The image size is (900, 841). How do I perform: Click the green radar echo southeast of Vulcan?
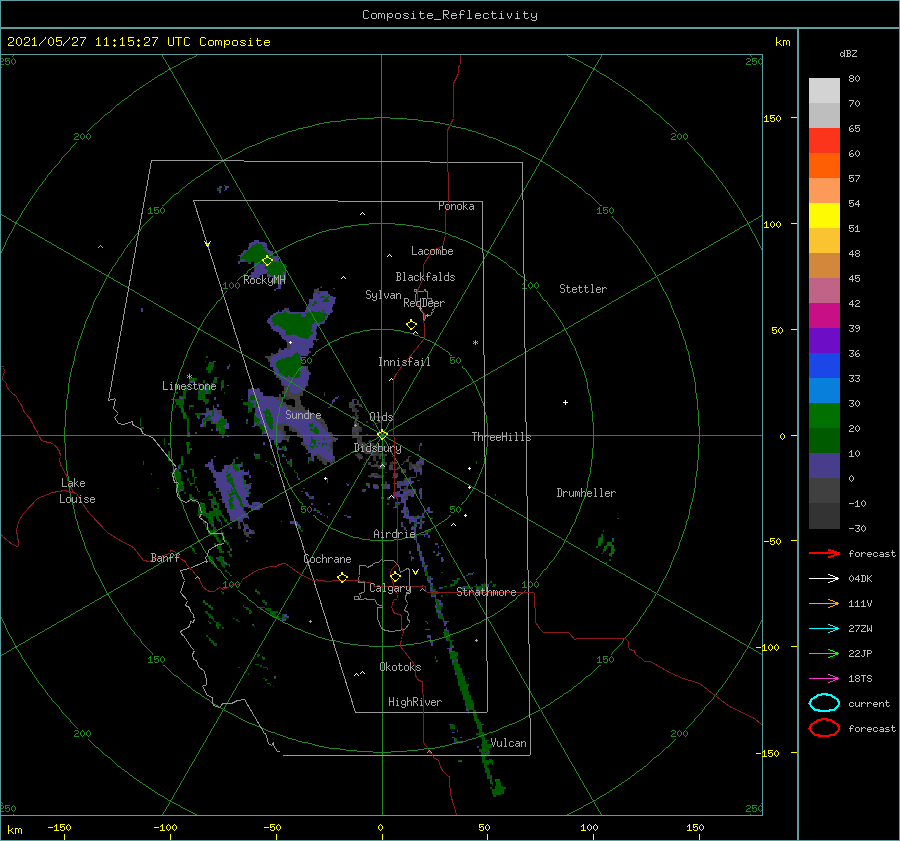(x=497, y=788)
